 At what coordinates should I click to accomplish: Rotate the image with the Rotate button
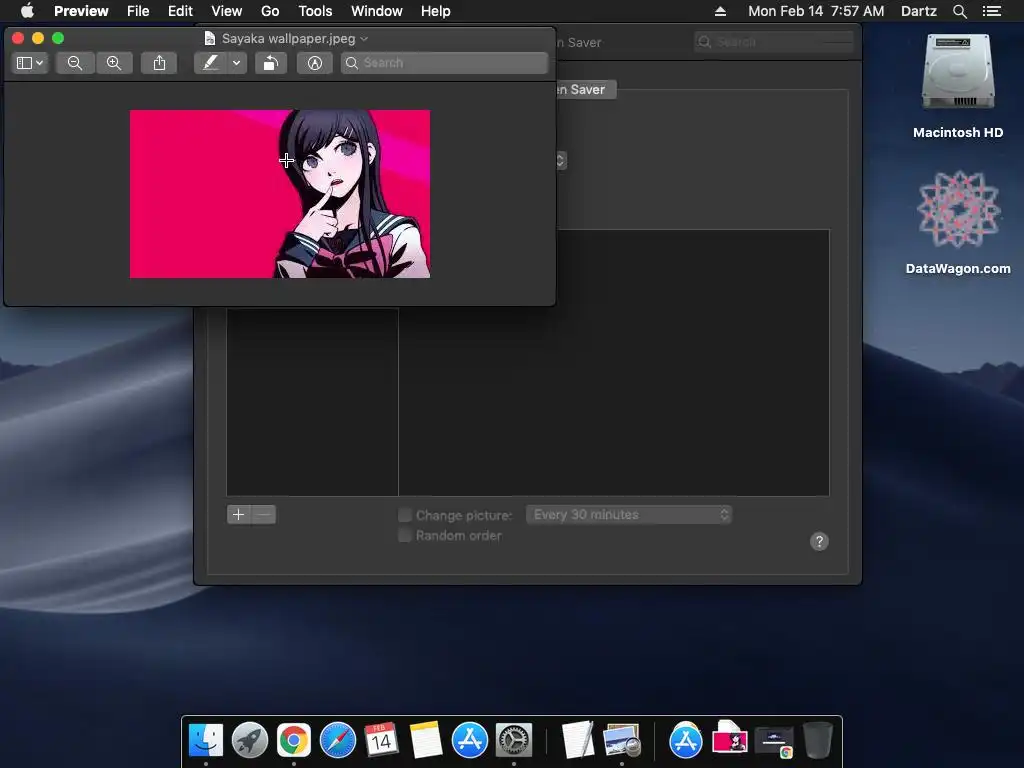(270, 63)
